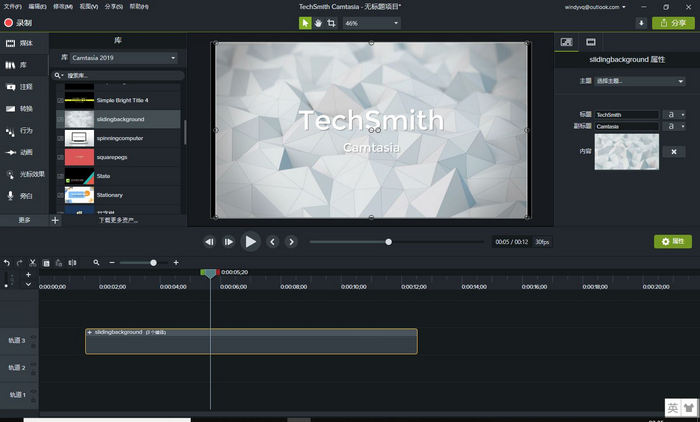Remove content image with the X button
700x422 pixels.
pyautogui.click(x=674, y=152)
